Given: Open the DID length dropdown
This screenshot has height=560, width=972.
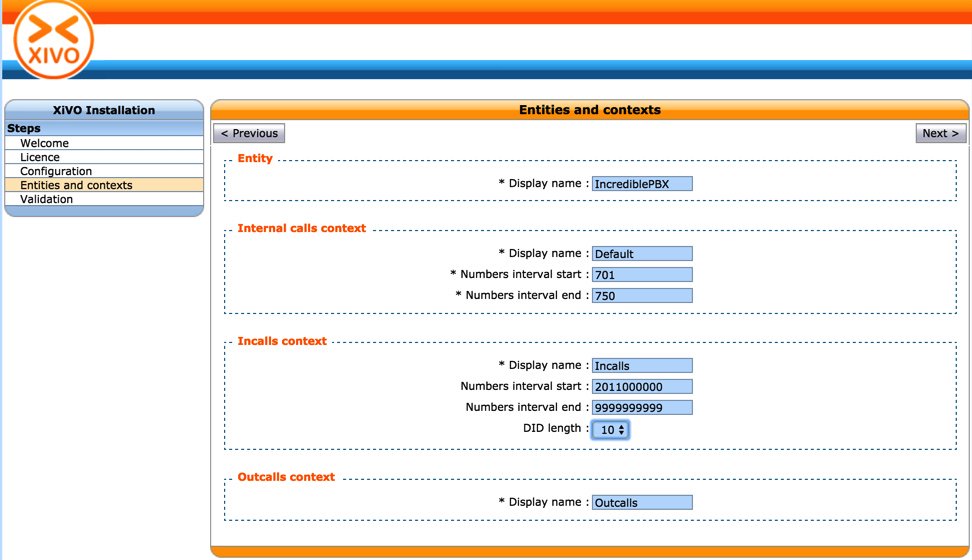Looking at the screenshot, I should (611, 430).
